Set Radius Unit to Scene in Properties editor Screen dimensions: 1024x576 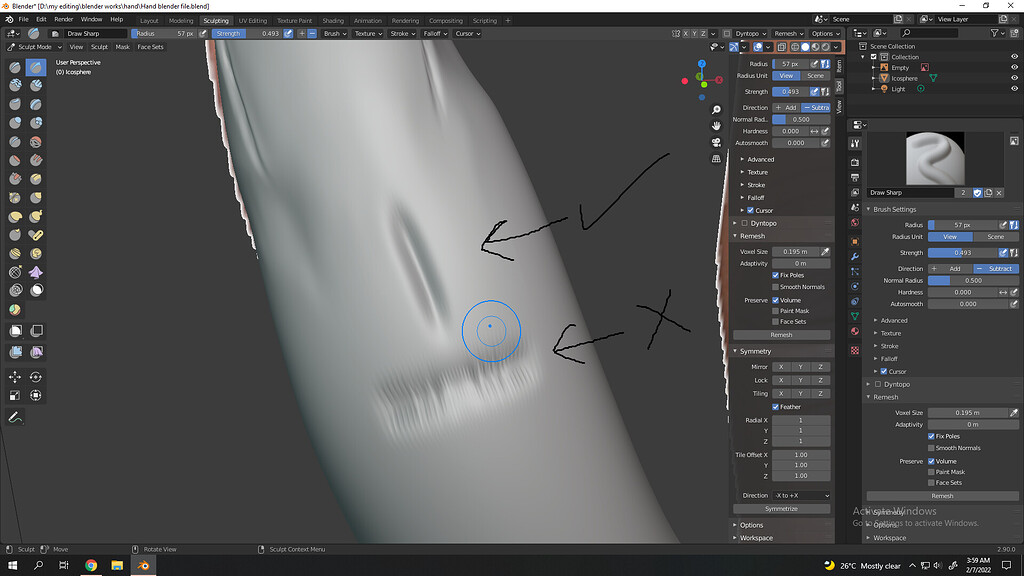995,237
